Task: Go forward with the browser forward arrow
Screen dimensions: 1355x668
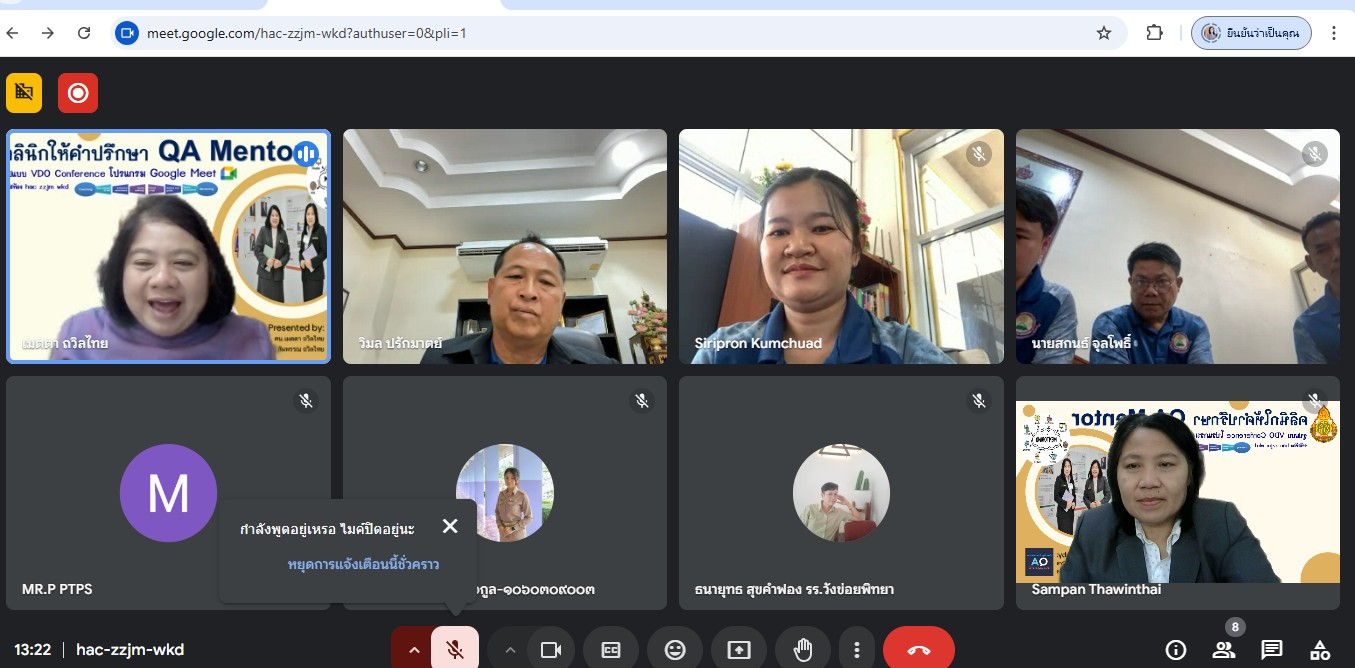Action: [x=48, y=33]
